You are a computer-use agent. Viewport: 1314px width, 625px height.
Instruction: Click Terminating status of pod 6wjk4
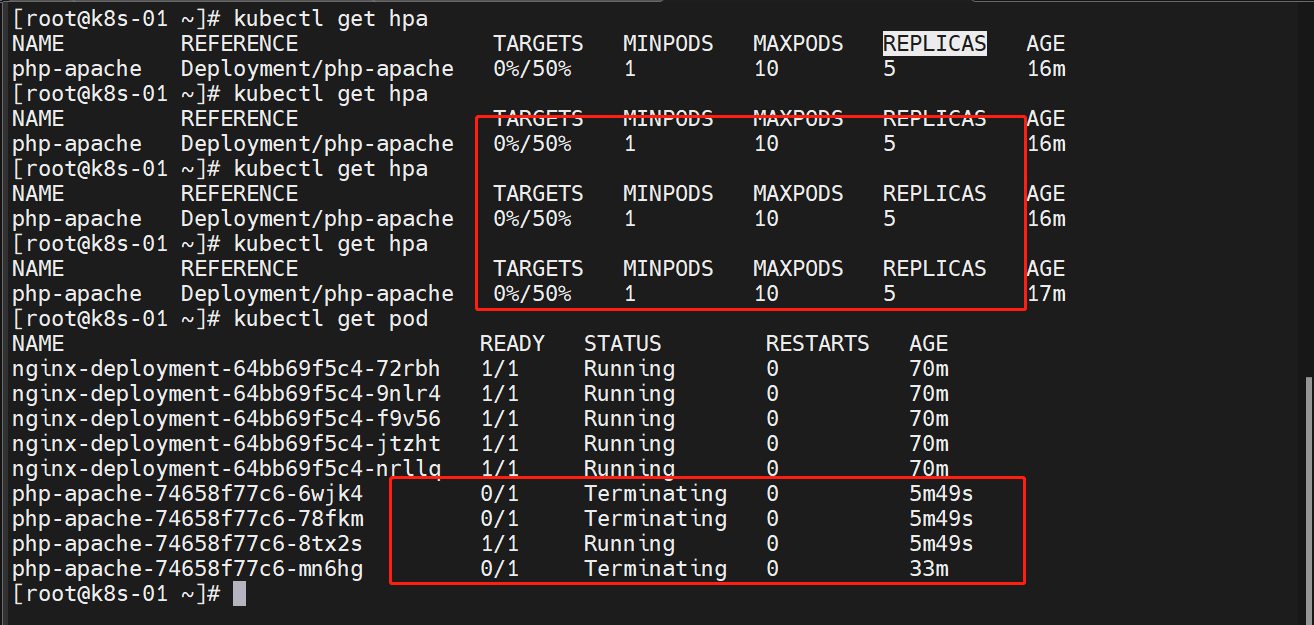click(x=656, y=494)
